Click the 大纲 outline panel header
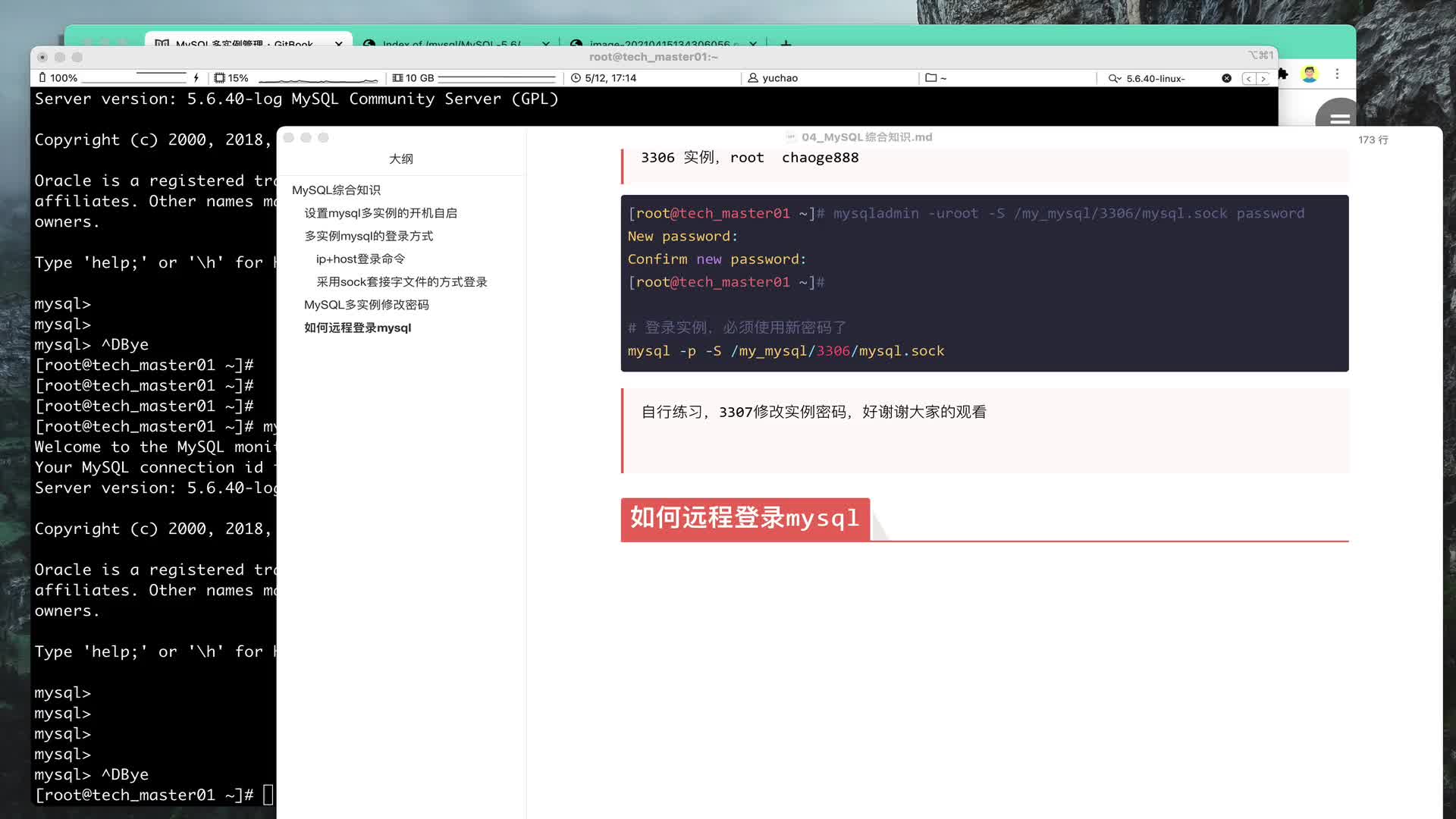The image size is (1456, 819). click(x=400, y=158)
